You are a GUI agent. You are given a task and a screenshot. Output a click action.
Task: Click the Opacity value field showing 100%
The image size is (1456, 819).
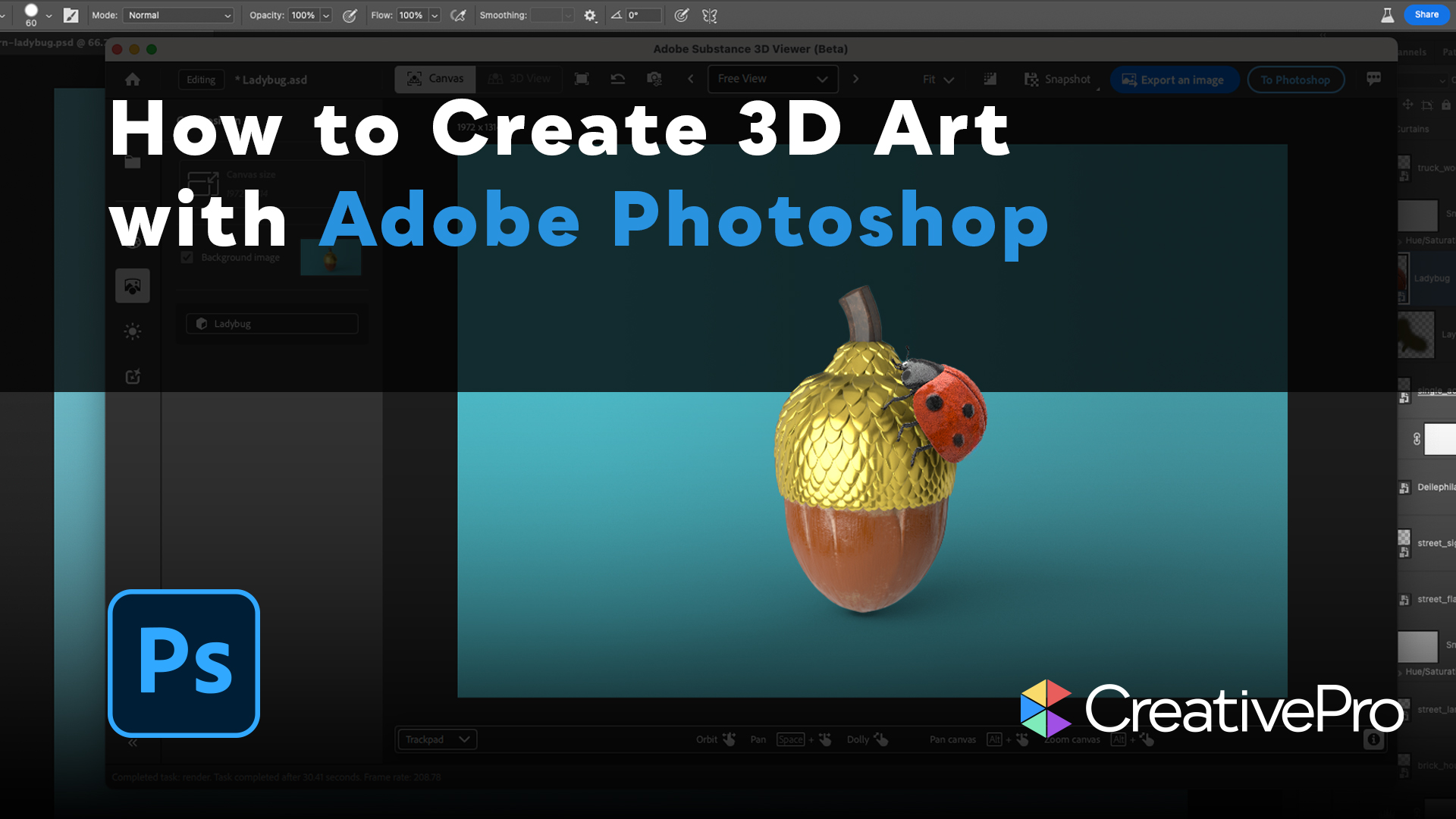click(x=303, y=15)
